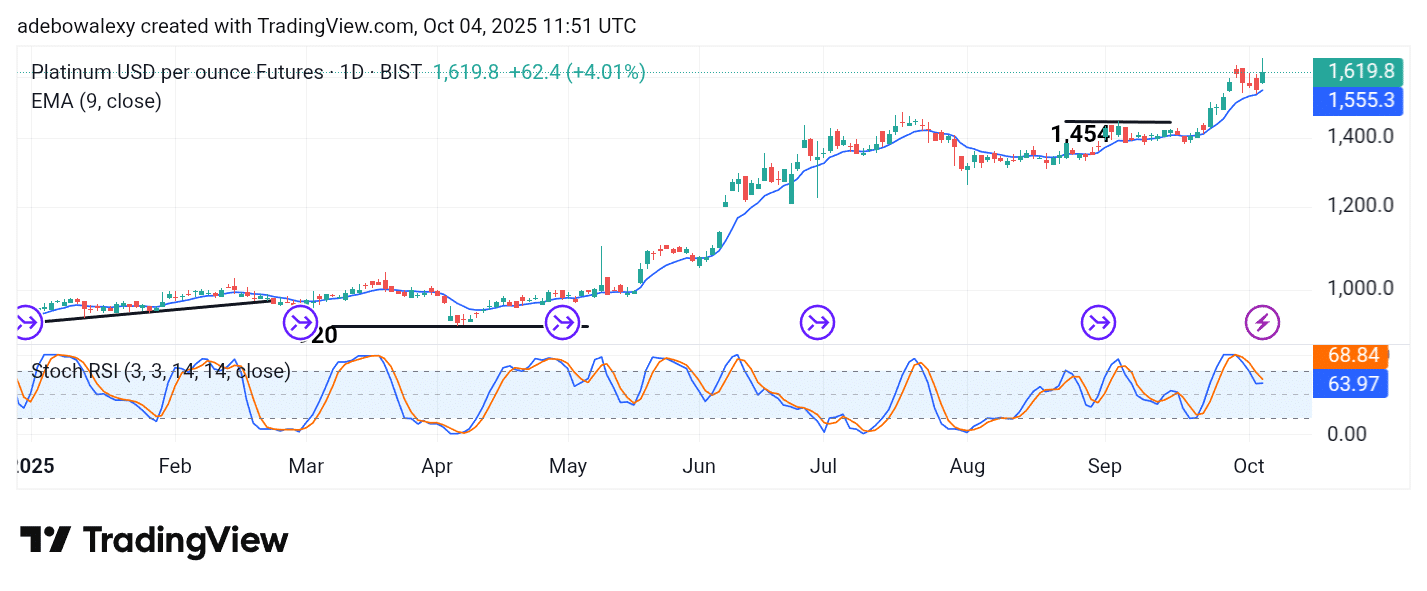Image resolution: width=1427 pixels, height=591 pixels.
Task: Click the Platinum USD per ounce Futures title
Action: pyautogui.click(x=176, y=72)
